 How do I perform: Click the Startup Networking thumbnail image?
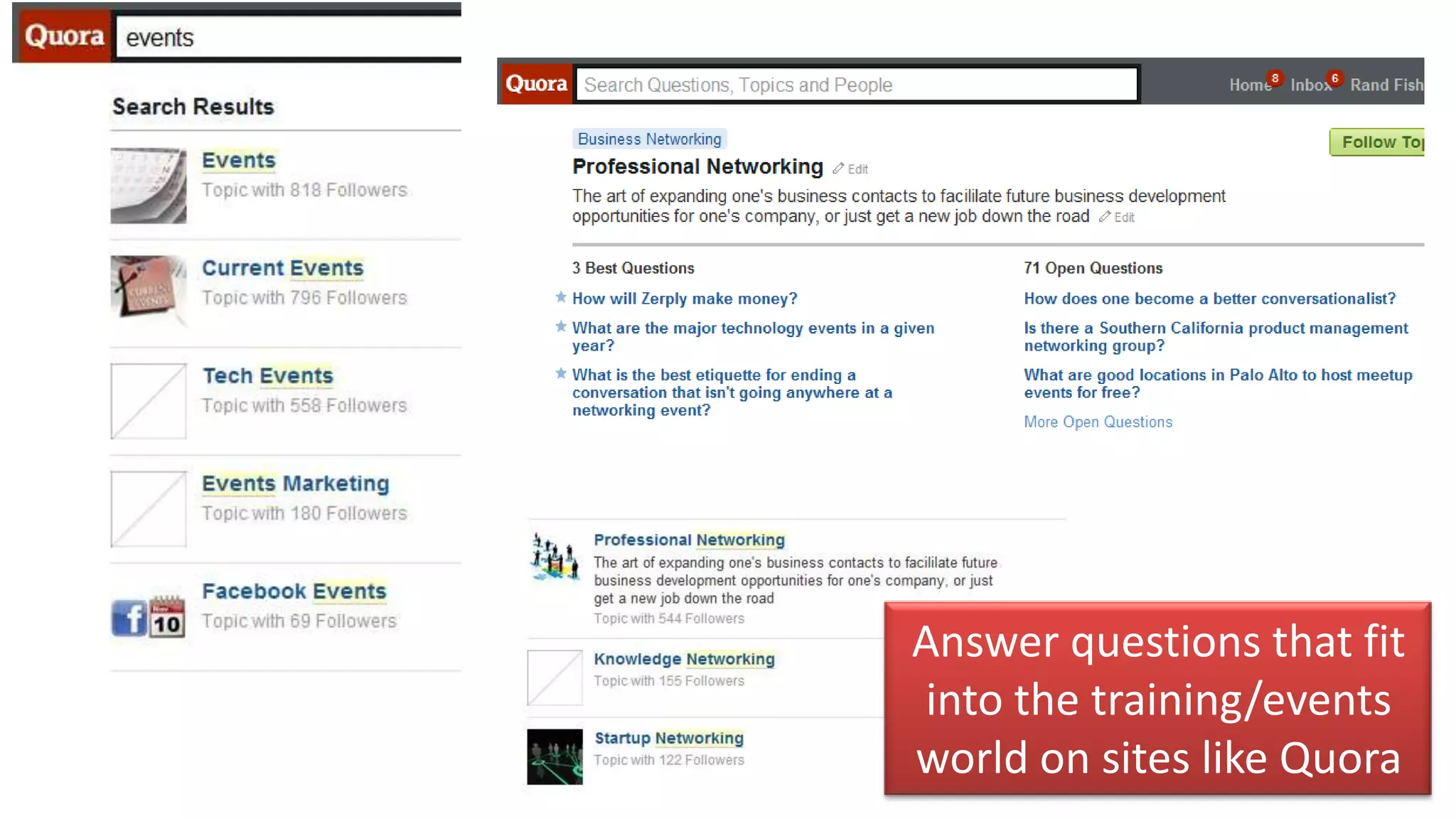pyautogui.click(x=555, y=756)
